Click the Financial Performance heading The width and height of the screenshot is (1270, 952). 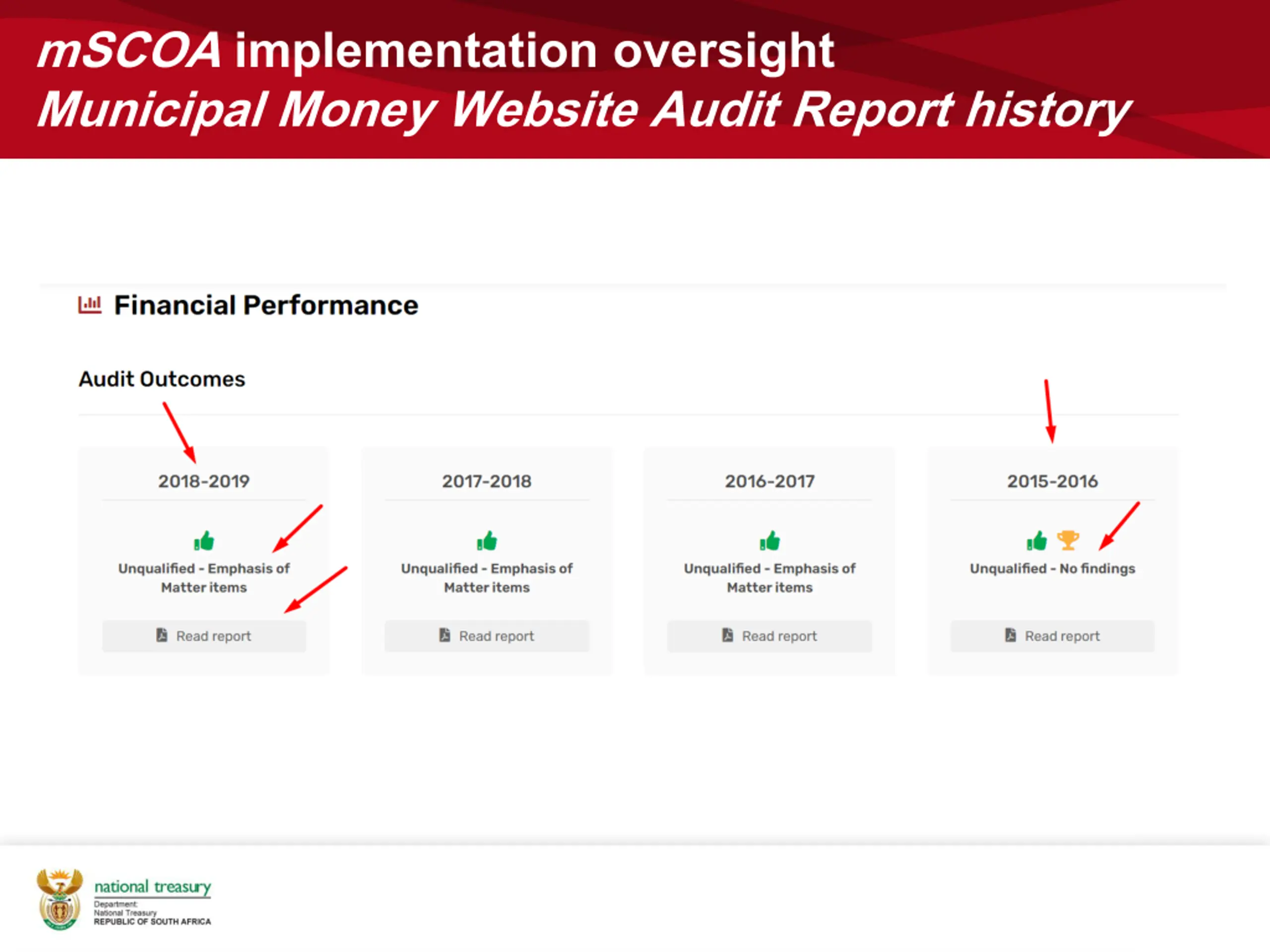click(266, 305)
